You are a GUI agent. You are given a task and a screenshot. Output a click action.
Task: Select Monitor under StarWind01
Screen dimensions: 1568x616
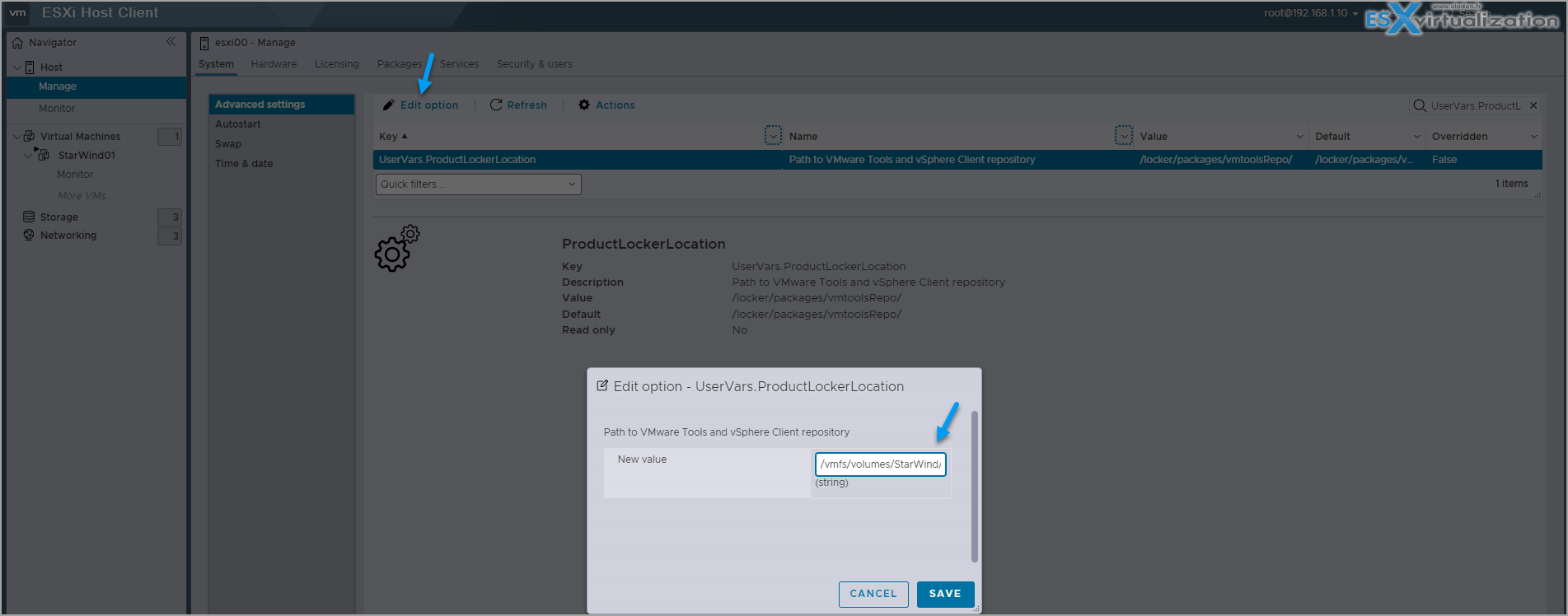pos(75,175)
